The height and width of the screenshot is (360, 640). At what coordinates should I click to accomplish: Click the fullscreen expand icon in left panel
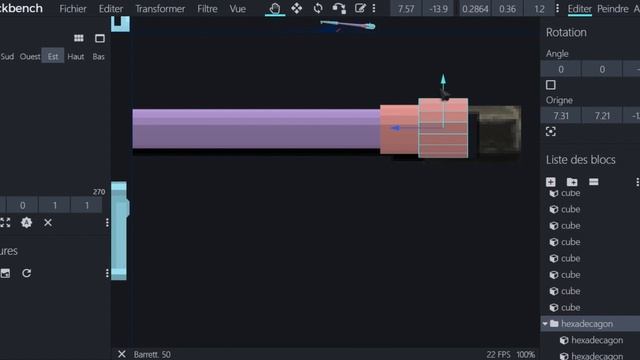tap(5, 222)
